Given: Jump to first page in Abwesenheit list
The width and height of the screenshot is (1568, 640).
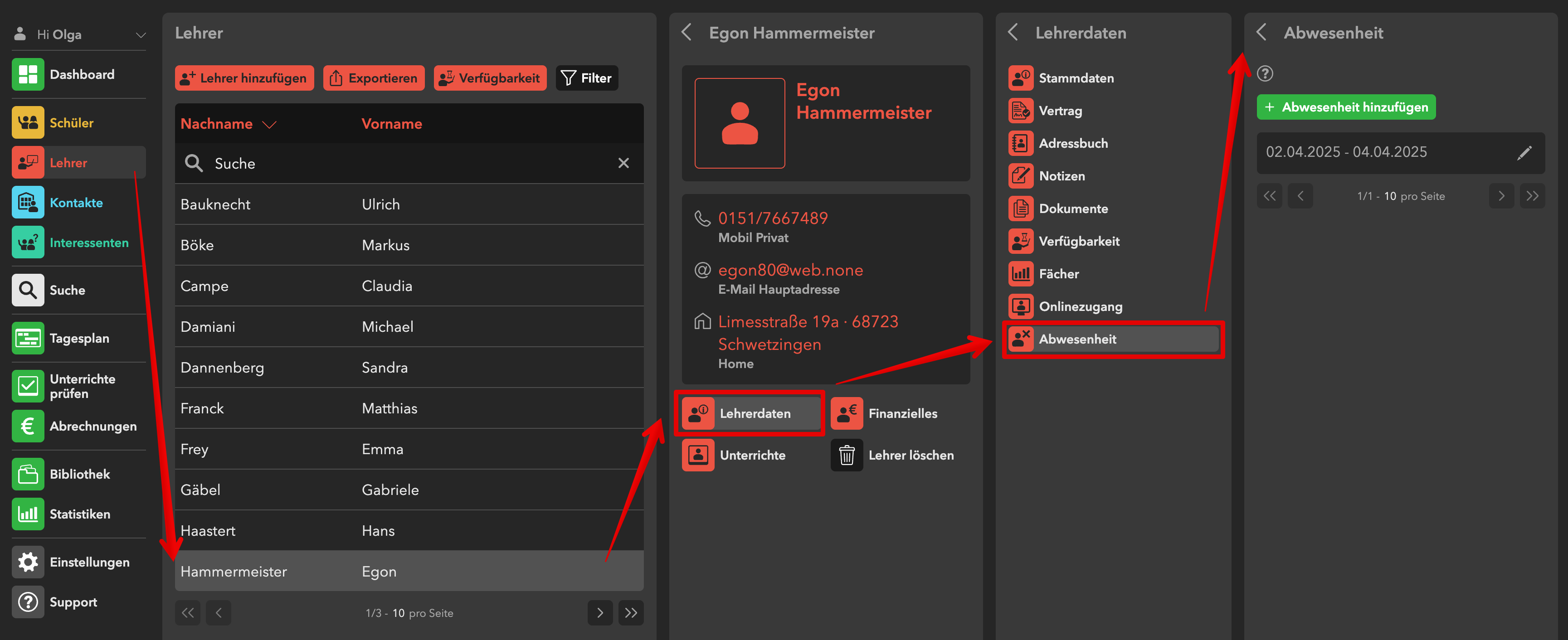Looking at the screenshot, I should [1269, 196].
